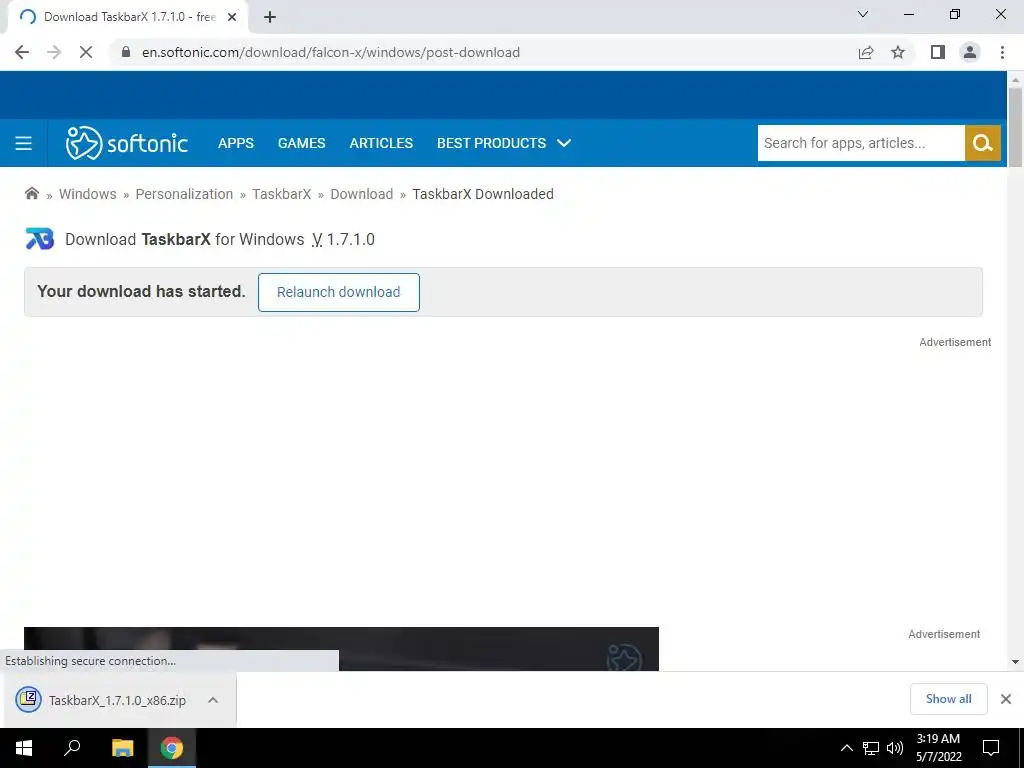The height and width of the screenshot is (768, 1024).
Task: Click the page vertical scrollbar
Action: 1015,127
